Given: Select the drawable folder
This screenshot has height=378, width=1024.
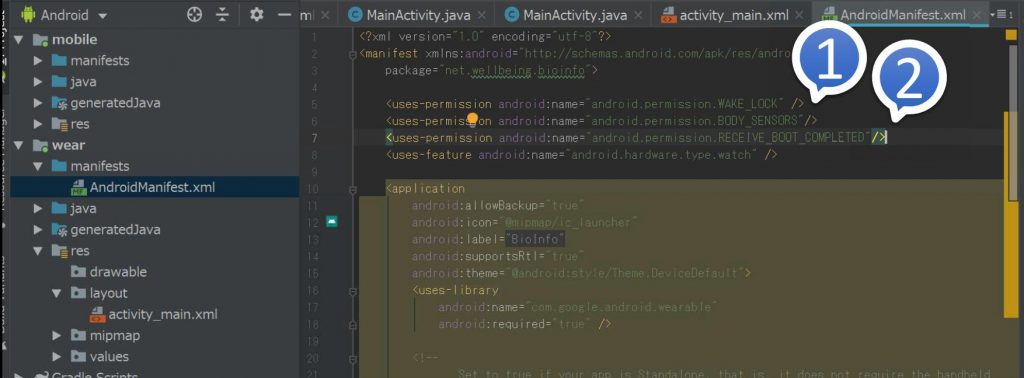Looking at the screenshot, I should [x=118, y=272].
